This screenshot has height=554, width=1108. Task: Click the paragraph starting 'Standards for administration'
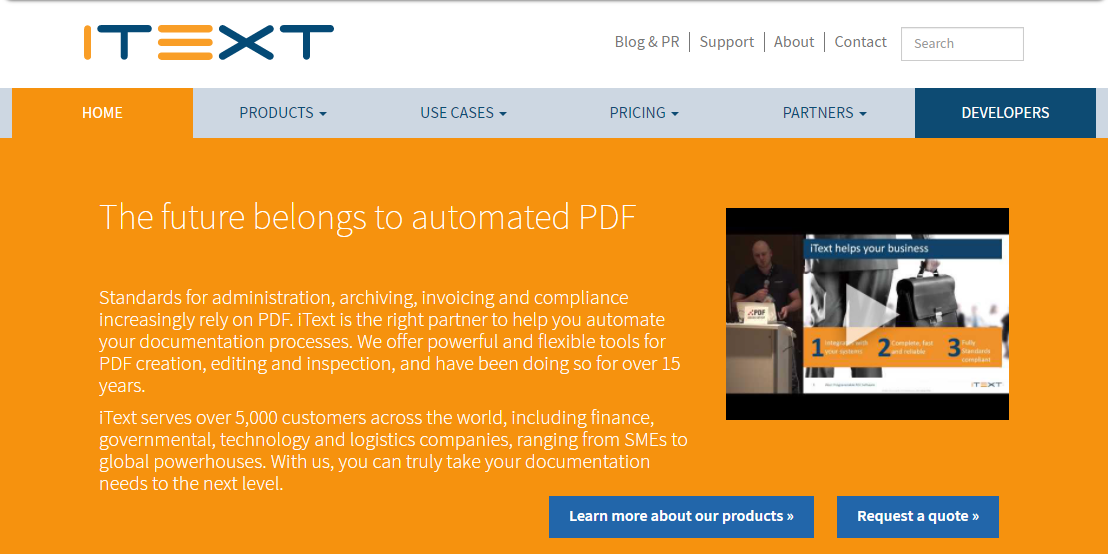pyautogui.click(x=390, y=342)
